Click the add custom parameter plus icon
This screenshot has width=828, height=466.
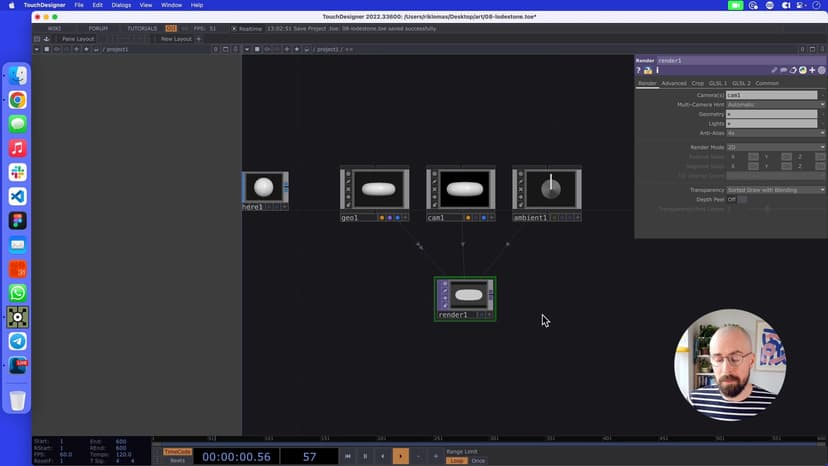(812, 71)
